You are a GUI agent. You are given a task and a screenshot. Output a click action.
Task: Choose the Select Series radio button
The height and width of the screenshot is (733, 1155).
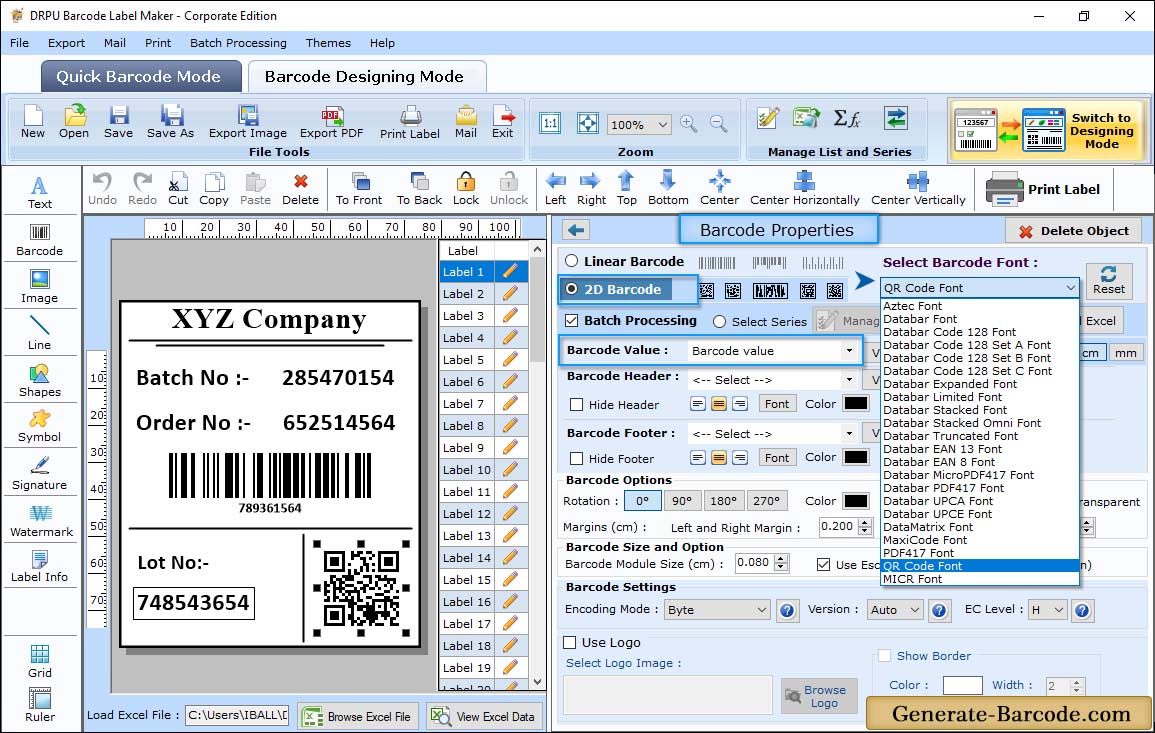point(720,322)
